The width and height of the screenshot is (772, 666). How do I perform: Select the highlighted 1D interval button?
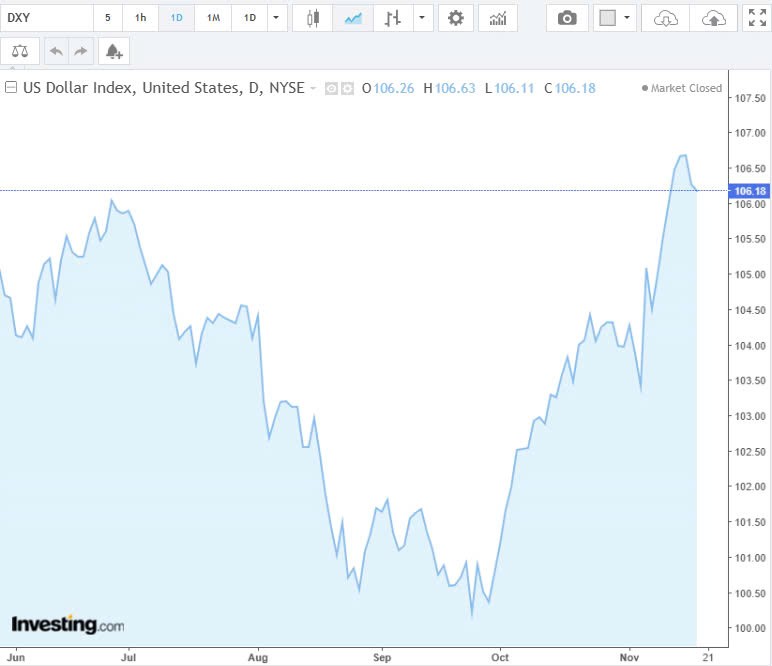[176, 18]
